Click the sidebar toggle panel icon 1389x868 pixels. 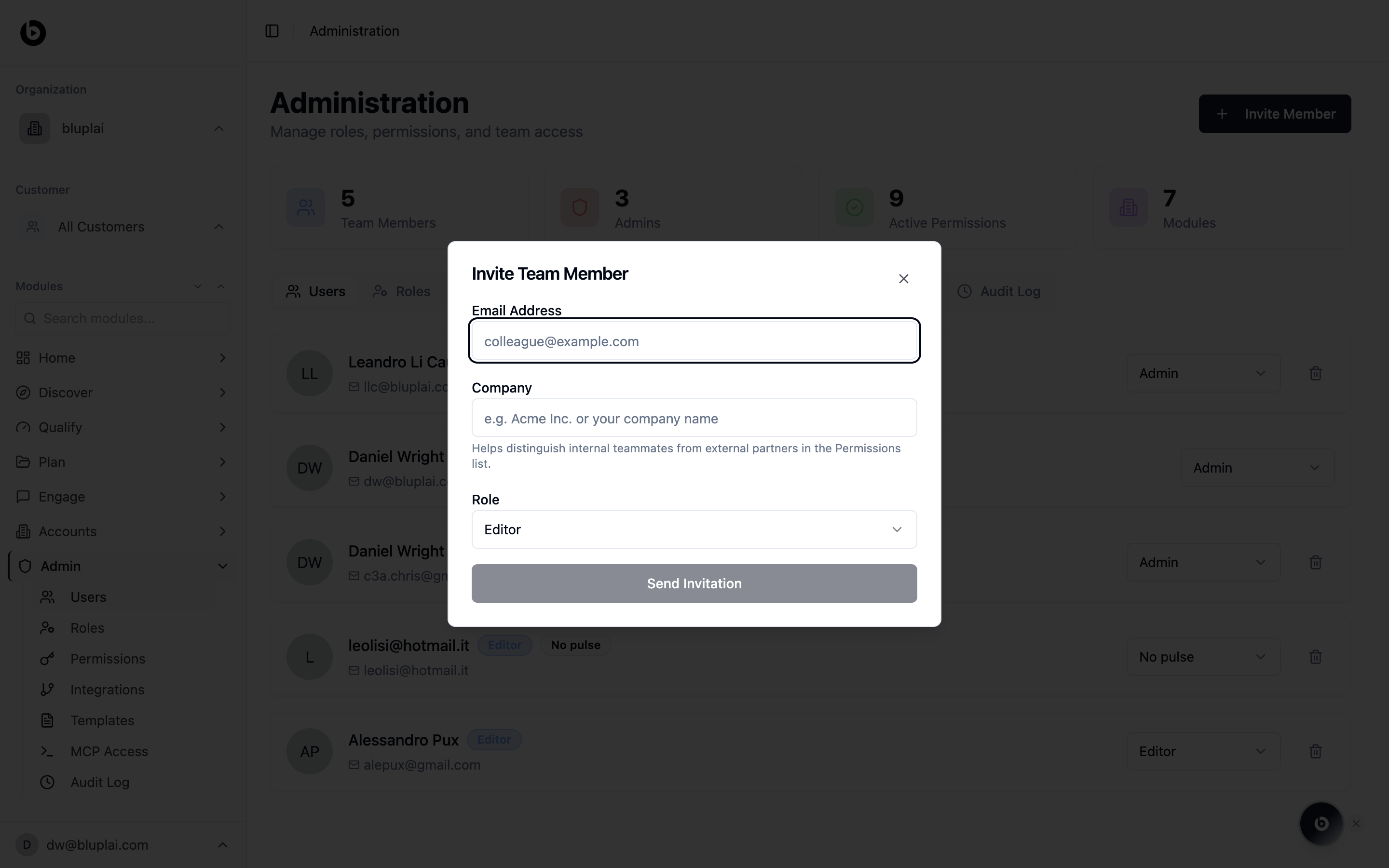[272, 31]
